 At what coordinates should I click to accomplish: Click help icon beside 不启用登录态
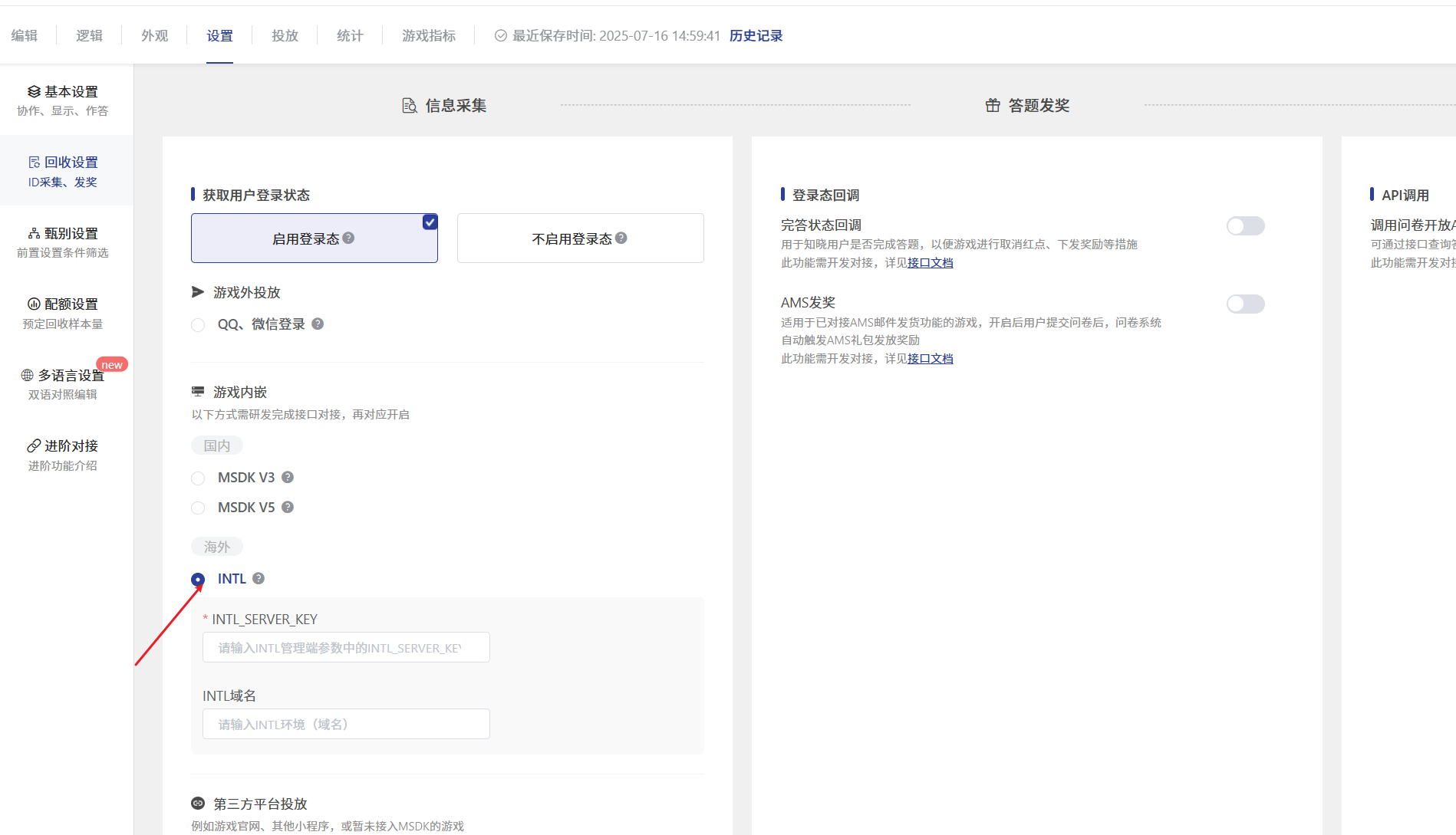pos(621,238)
